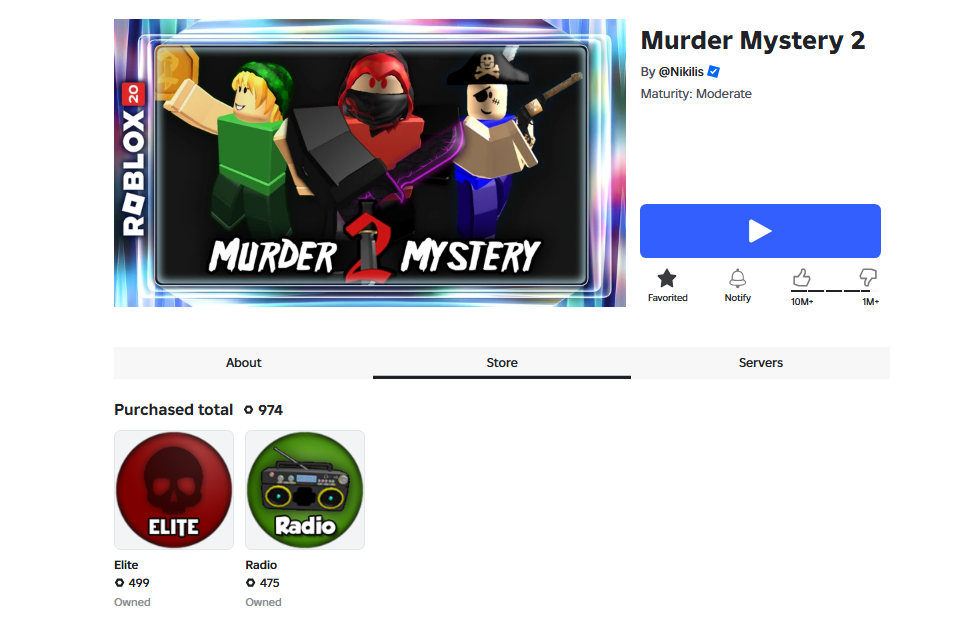Image resolution: width=966 pixels, height=628 pixels.
Task: Click the Elite pass name link
Action: click(x=126, y=565)
